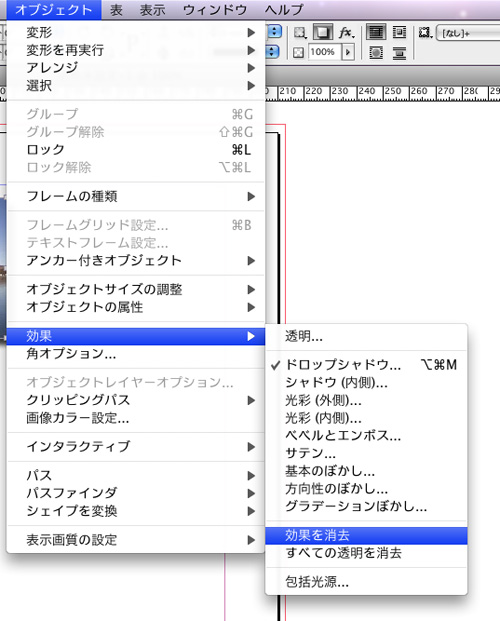This screenshot has width=500, height=621.
Task: Click the drop shadow button in control panel
Action: click(323, 32)
